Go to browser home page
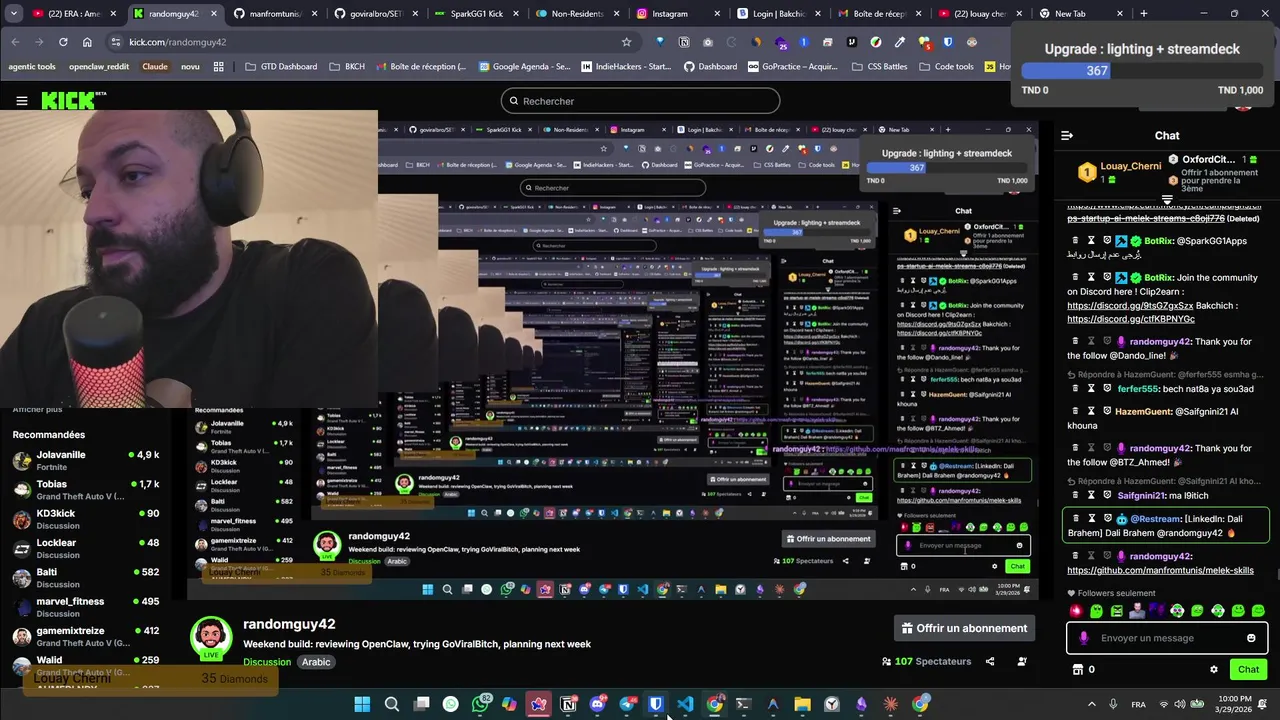Viewport: 1280px width, 720px height. (87, 42)
